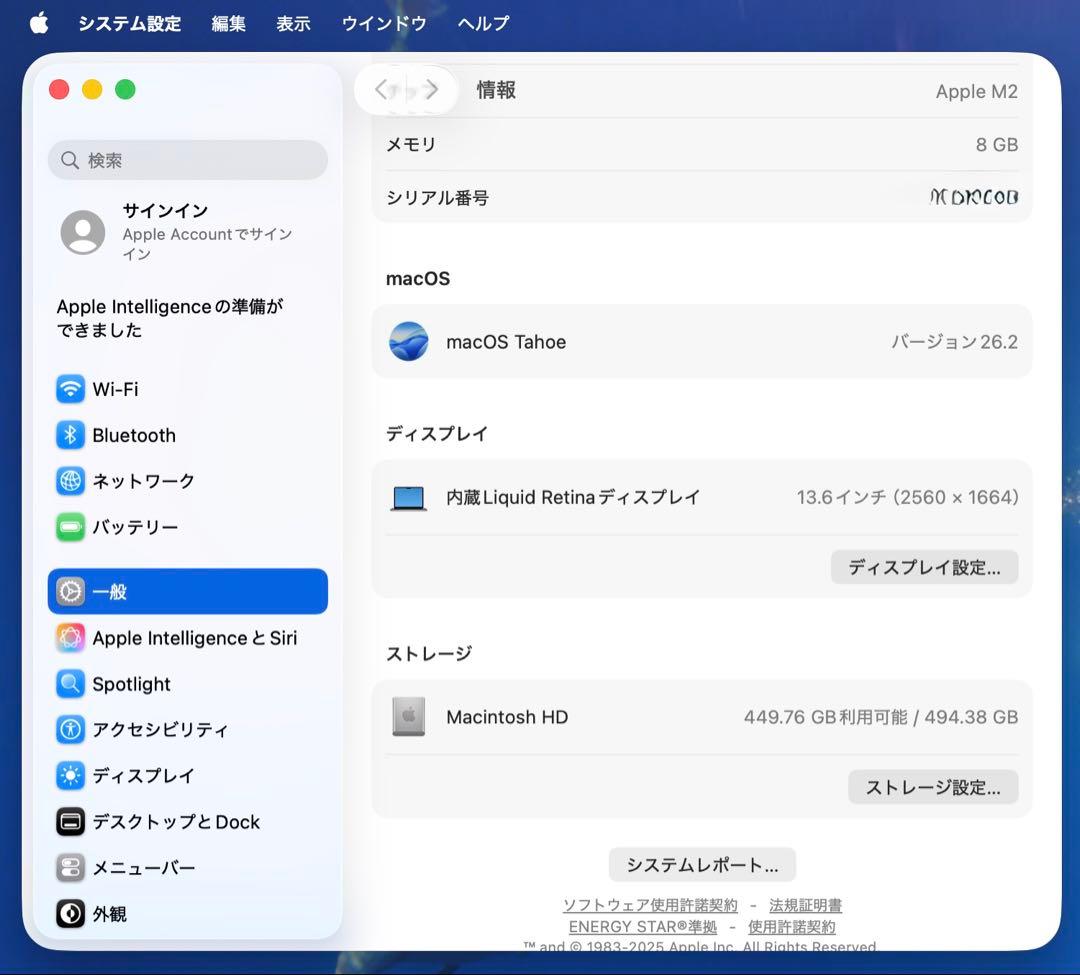Select メニューバー label in sidebar

pyautogui.click(x=143, y=868)
